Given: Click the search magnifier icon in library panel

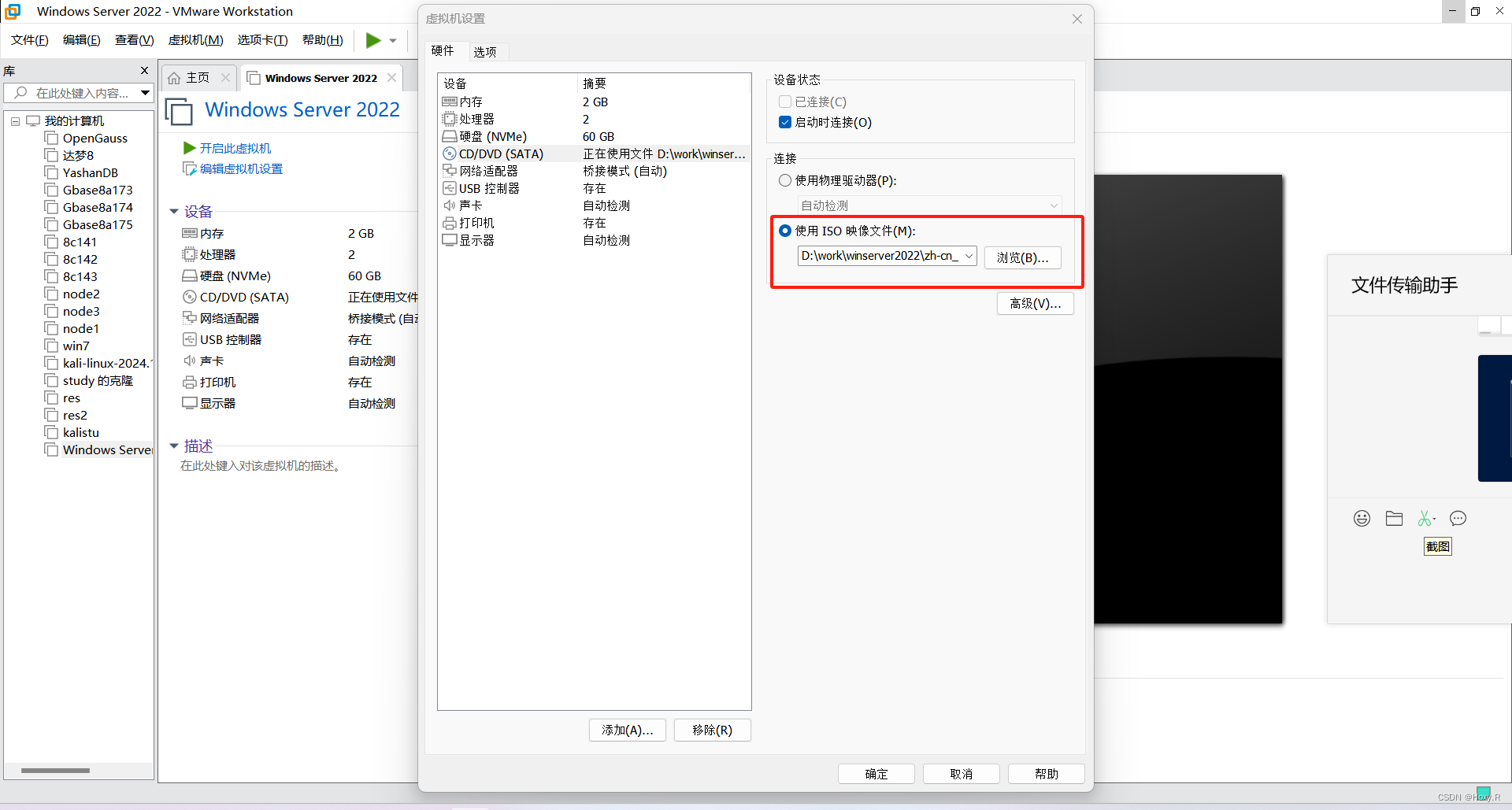Looking at the screenshot, I should pos(21,93).
